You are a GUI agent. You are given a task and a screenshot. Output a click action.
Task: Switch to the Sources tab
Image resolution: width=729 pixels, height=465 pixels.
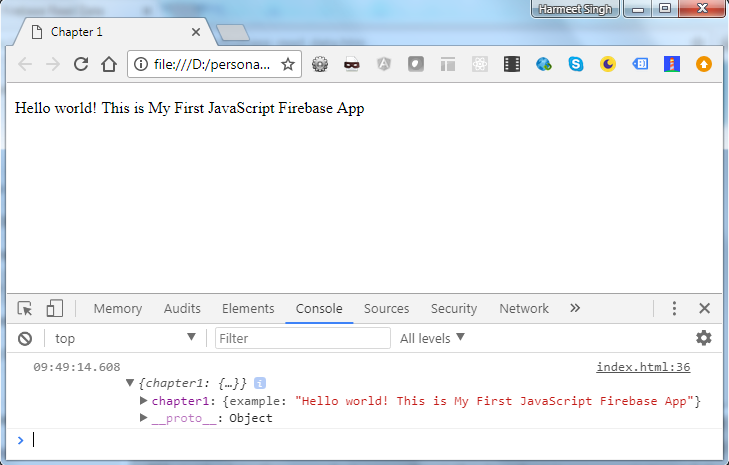[x=386, y=309]
